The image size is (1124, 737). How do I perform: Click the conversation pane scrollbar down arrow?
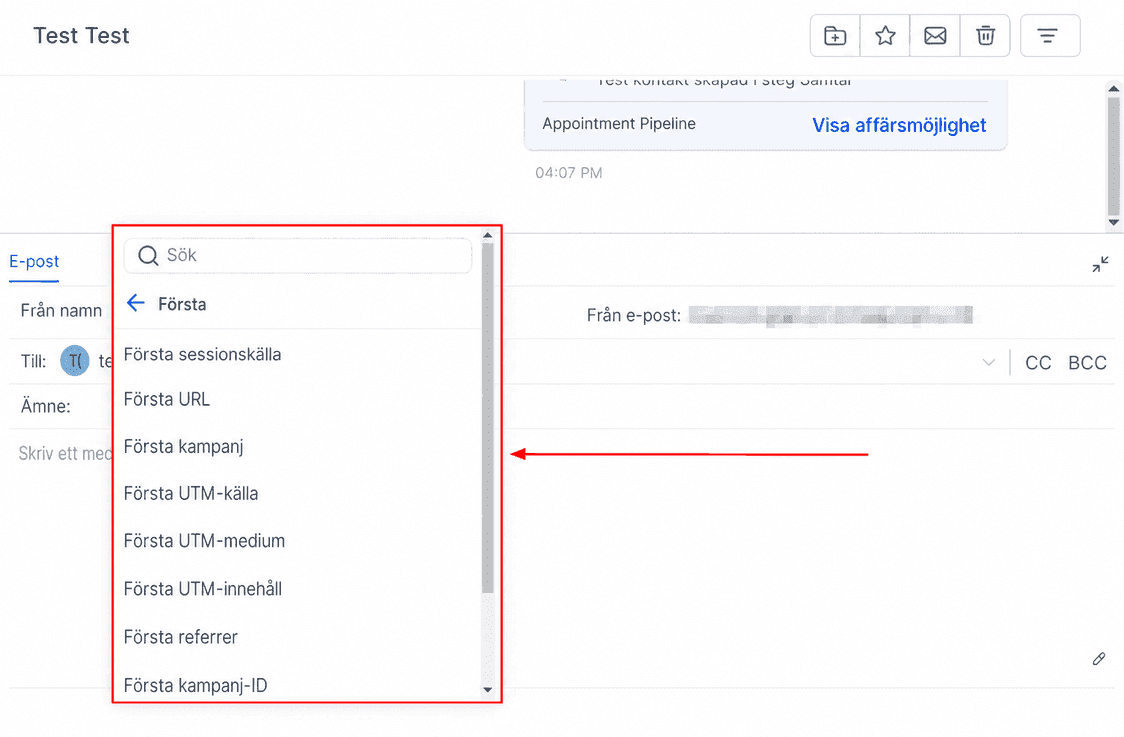point(1113,222)
